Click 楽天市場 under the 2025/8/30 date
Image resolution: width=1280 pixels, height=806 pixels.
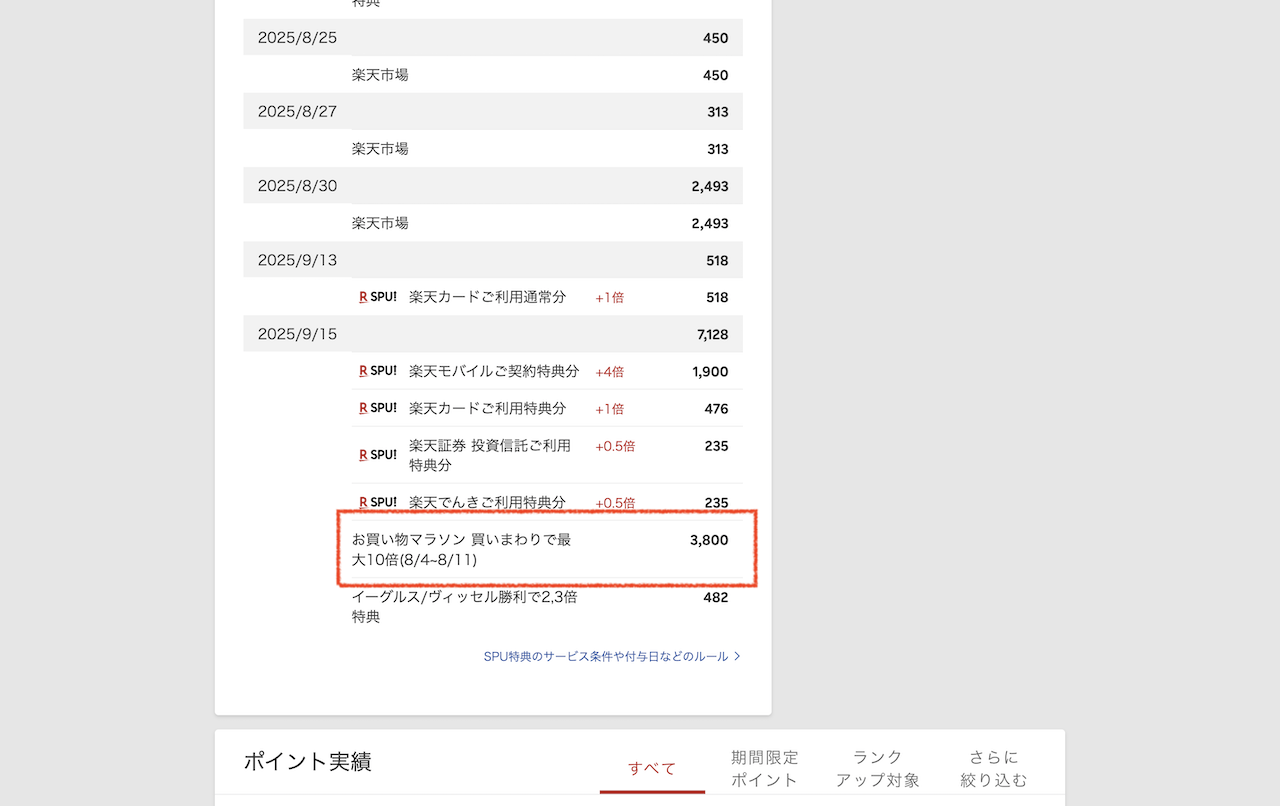380,223
